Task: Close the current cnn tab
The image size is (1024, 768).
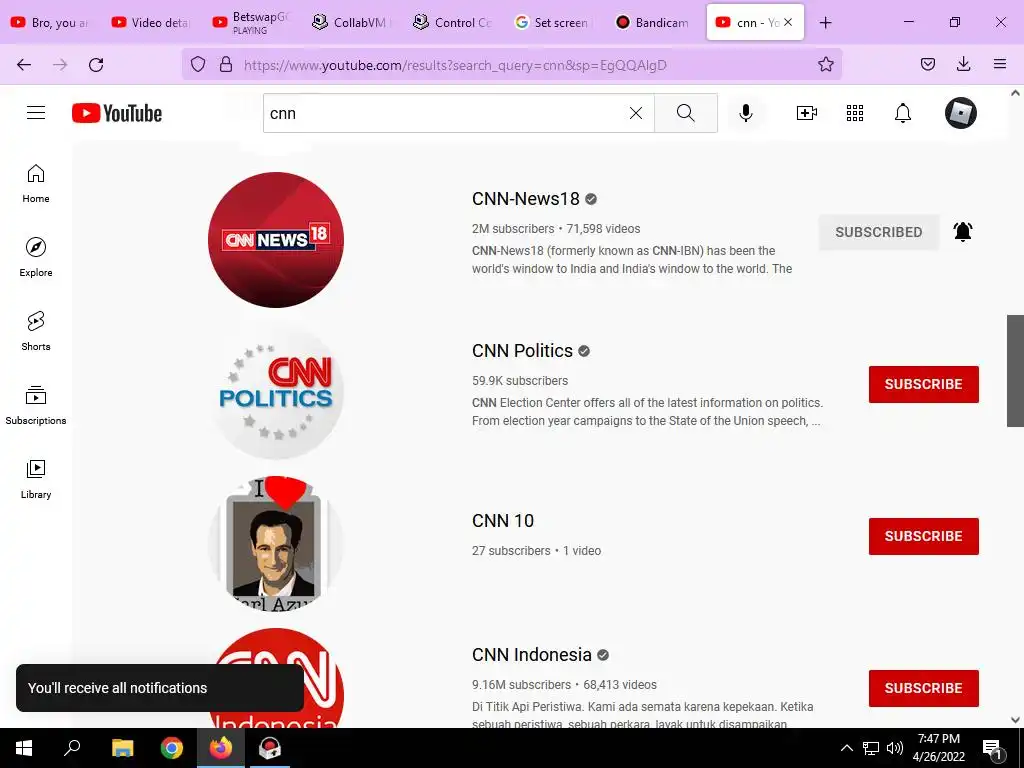Action: pos(788,22)
